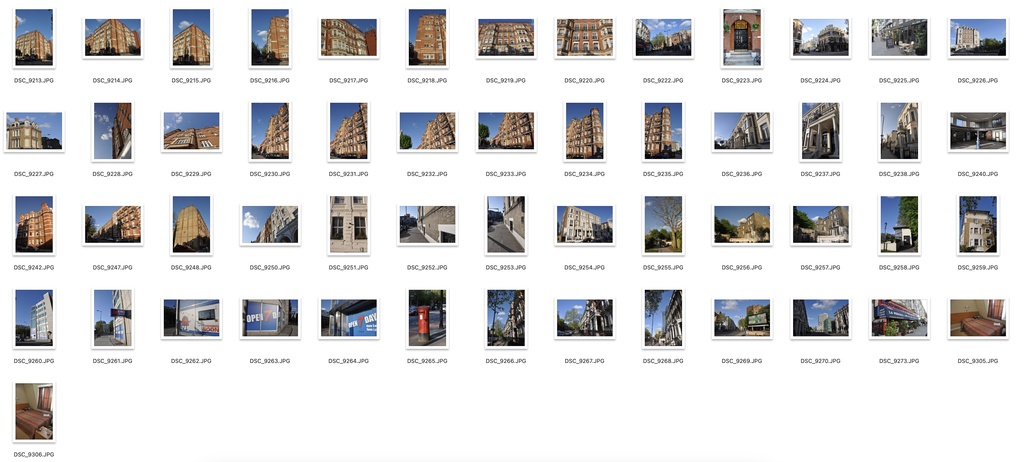Click the filename label DSC_9213.JPG

(x=34, y=80)
